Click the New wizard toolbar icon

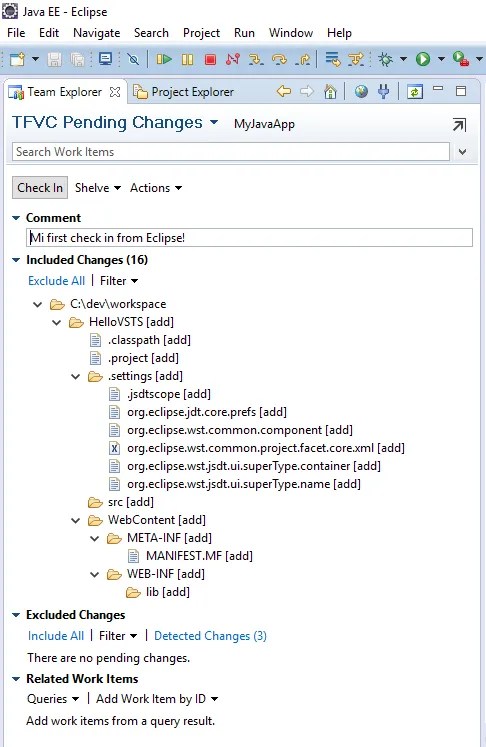18,59
